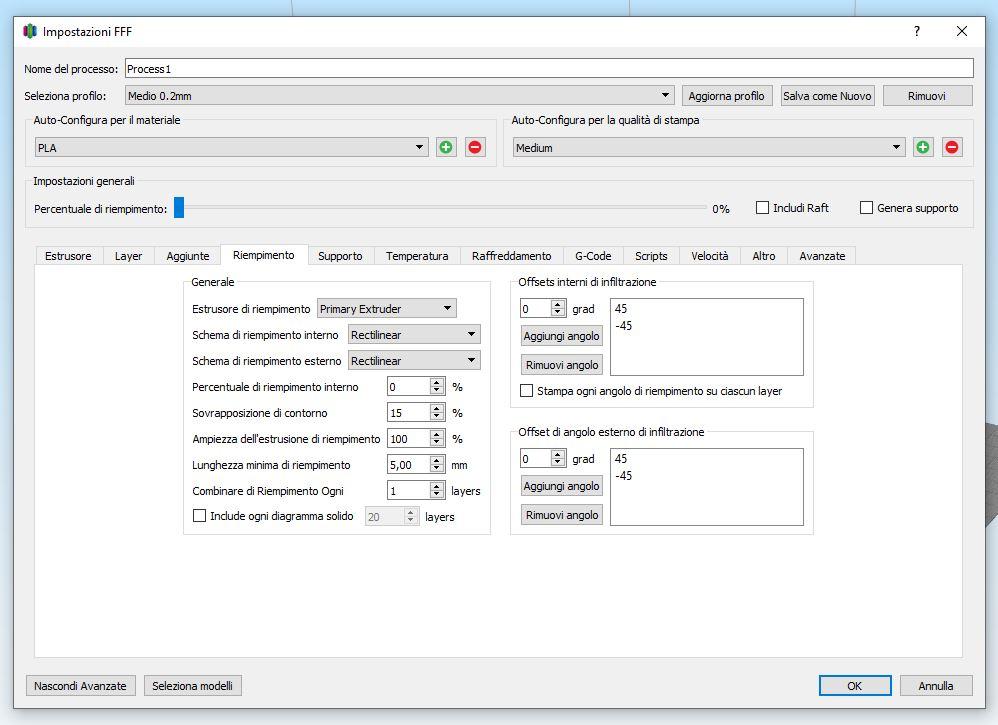Open the Seleziona profilo dropdown
The width and height of the screenshot is (998, 725).
coord(400,96)
